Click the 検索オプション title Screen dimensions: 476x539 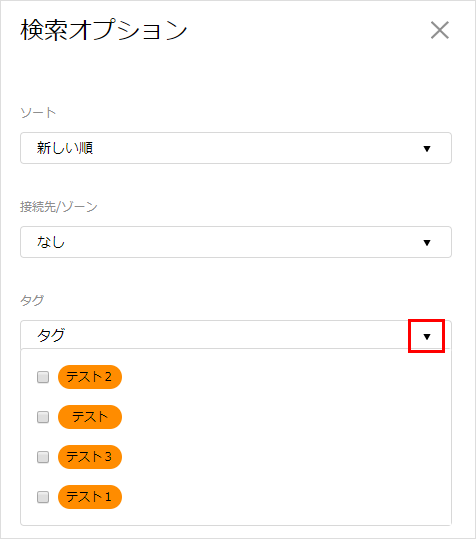tap(104, 30)
